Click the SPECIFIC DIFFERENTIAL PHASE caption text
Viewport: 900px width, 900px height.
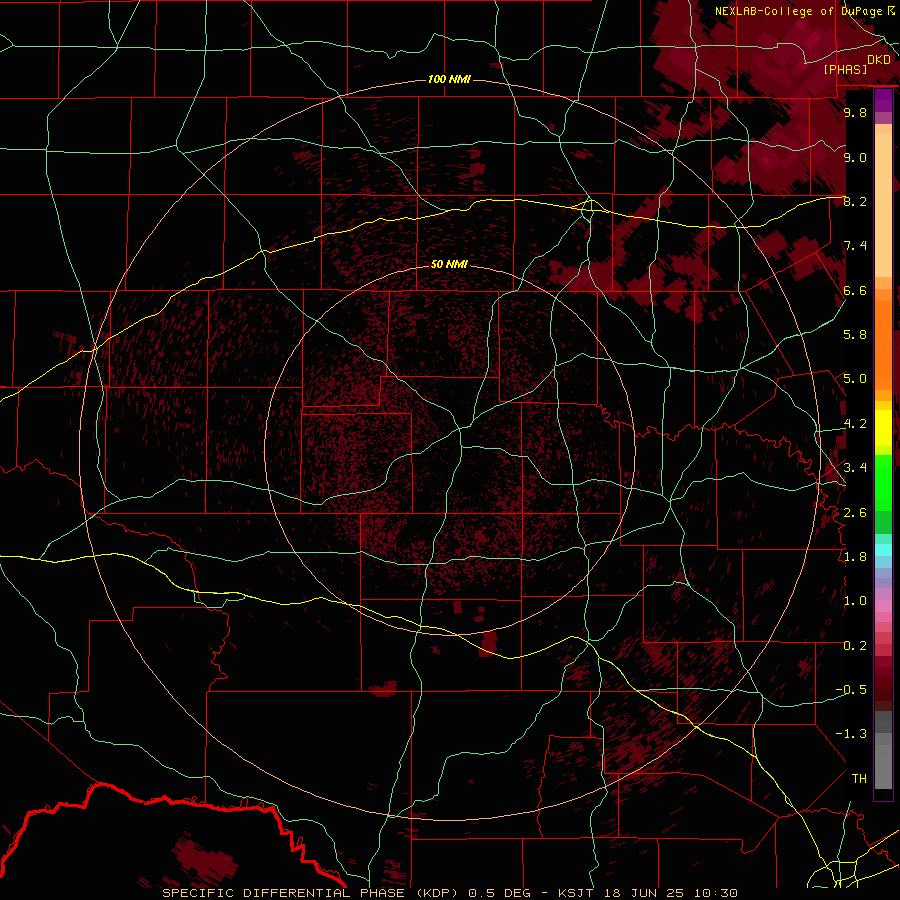point(285,893)
